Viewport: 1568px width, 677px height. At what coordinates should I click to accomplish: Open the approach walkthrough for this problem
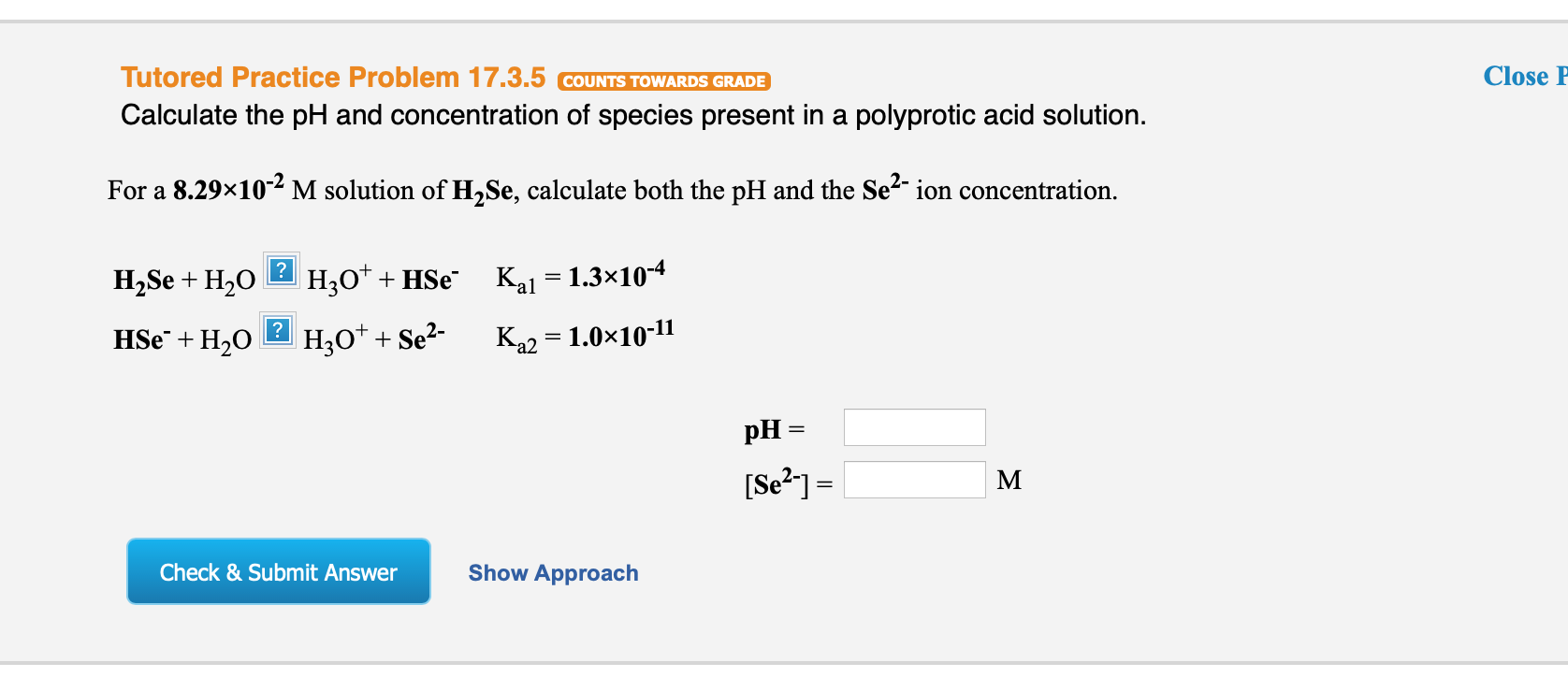[x=553, y=572]
